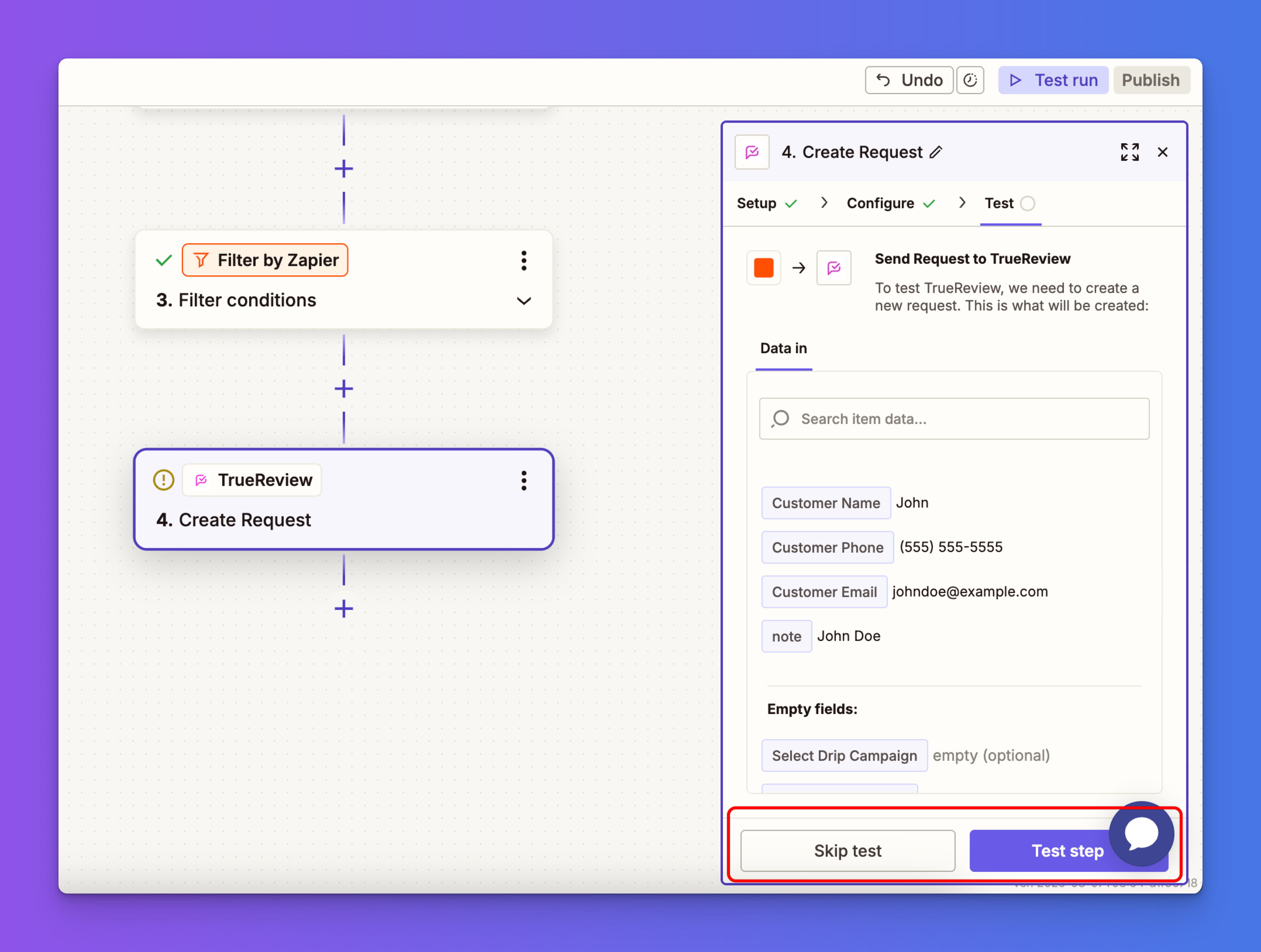Click the orange source app swatch
The height and width of the screenshot is (952, 1261).
pos(763,268)
